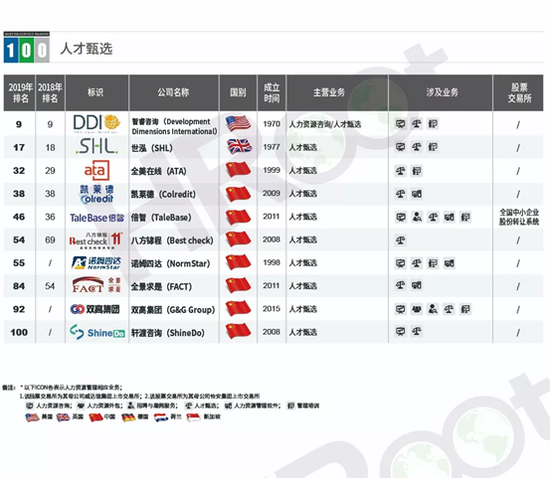This screenshot has width=550, height=478.
Task: Click the 八方锦程 (Best check) company name
Action: [172, 241]
